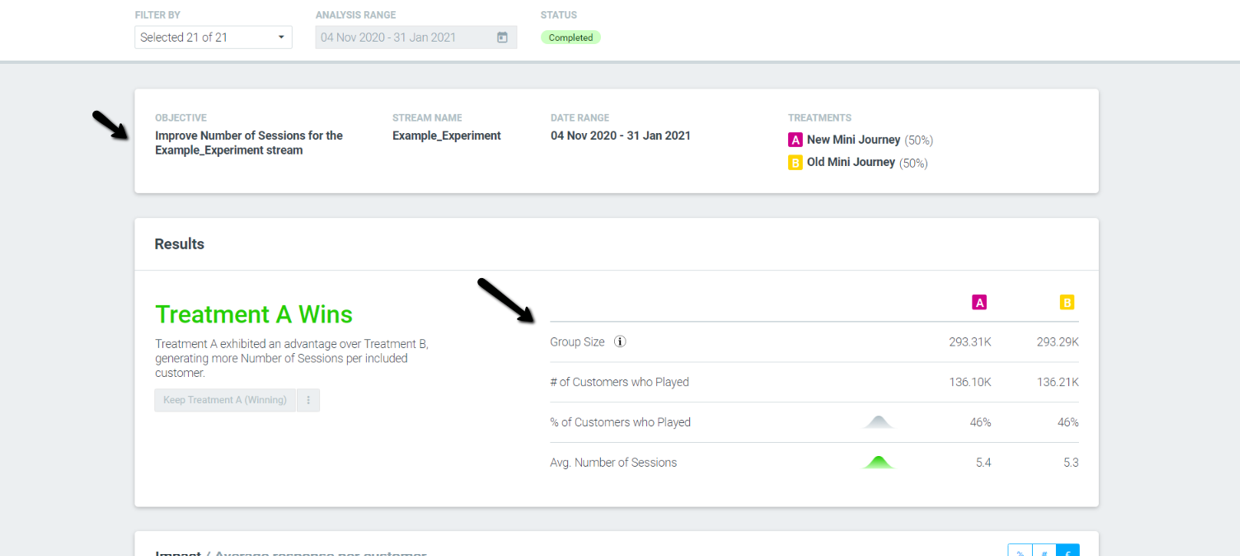Click the green distribution curve icon
This screenshot has height=556, width=1240.
click(878, 462)
